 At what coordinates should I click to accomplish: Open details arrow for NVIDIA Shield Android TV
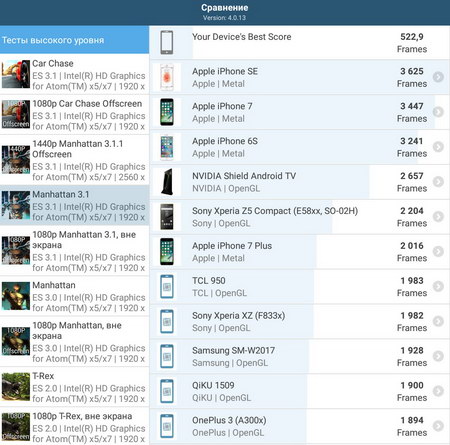point(438,182)
